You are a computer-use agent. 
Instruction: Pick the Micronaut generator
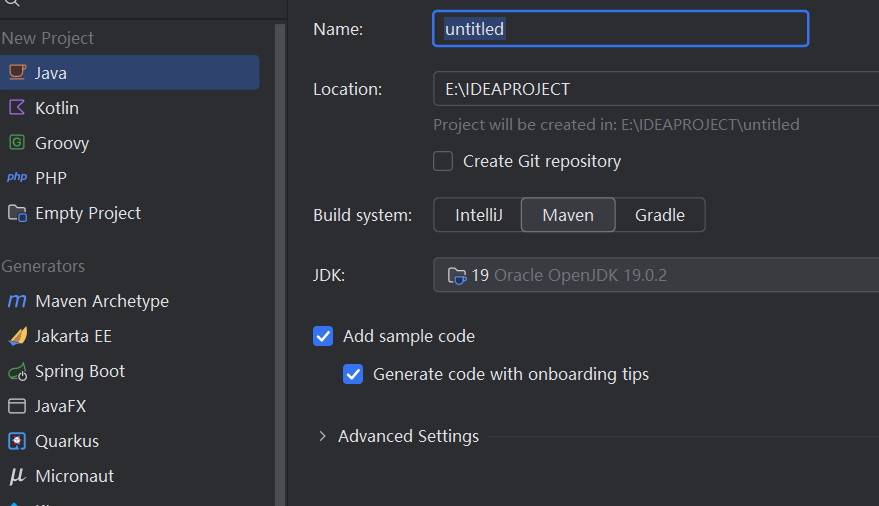coord(129,476)
